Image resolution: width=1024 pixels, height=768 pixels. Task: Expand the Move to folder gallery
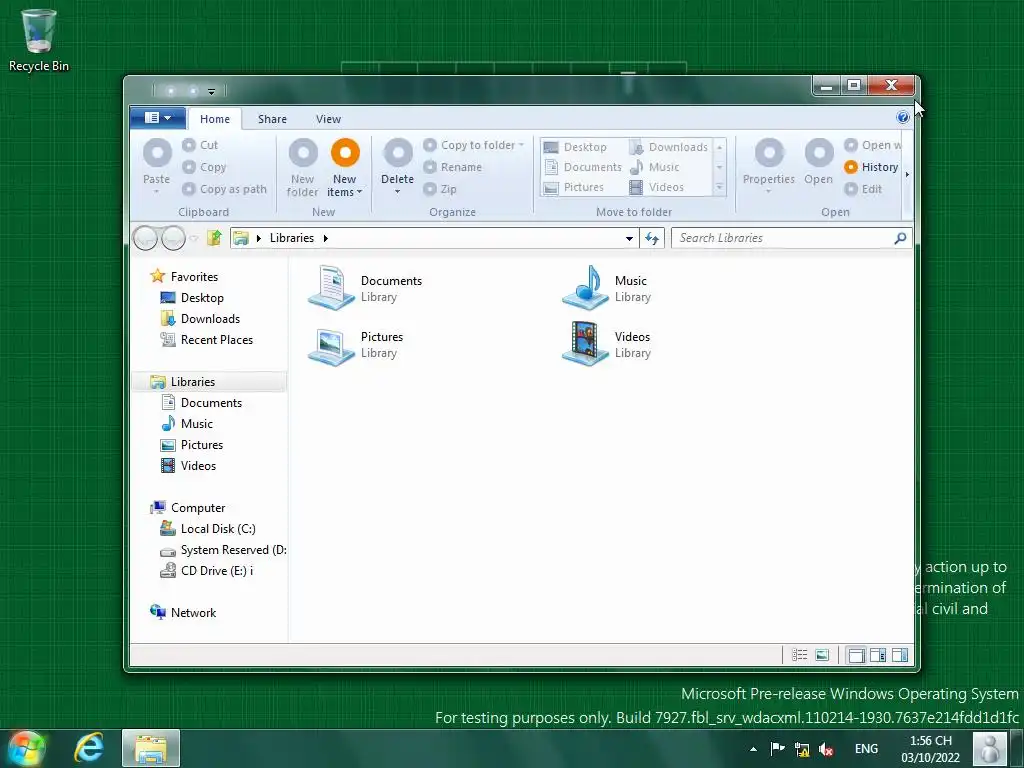click(x=720, y=187)
